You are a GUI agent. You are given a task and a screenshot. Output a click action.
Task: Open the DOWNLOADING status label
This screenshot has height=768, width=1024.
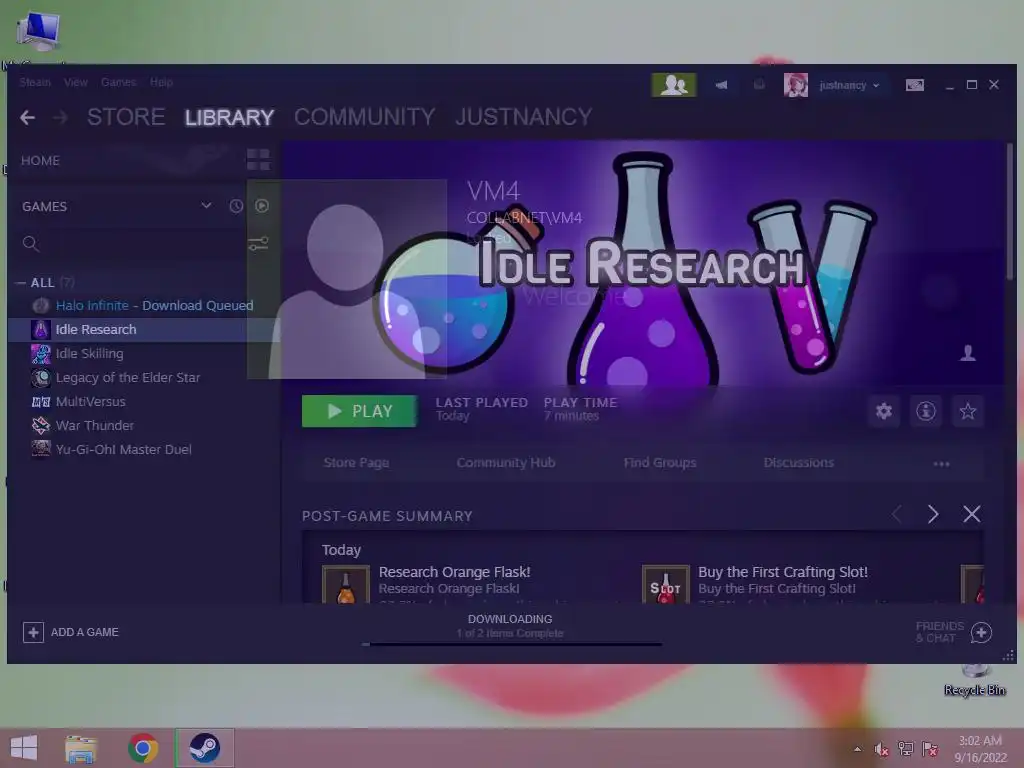(x=510, y=619)
